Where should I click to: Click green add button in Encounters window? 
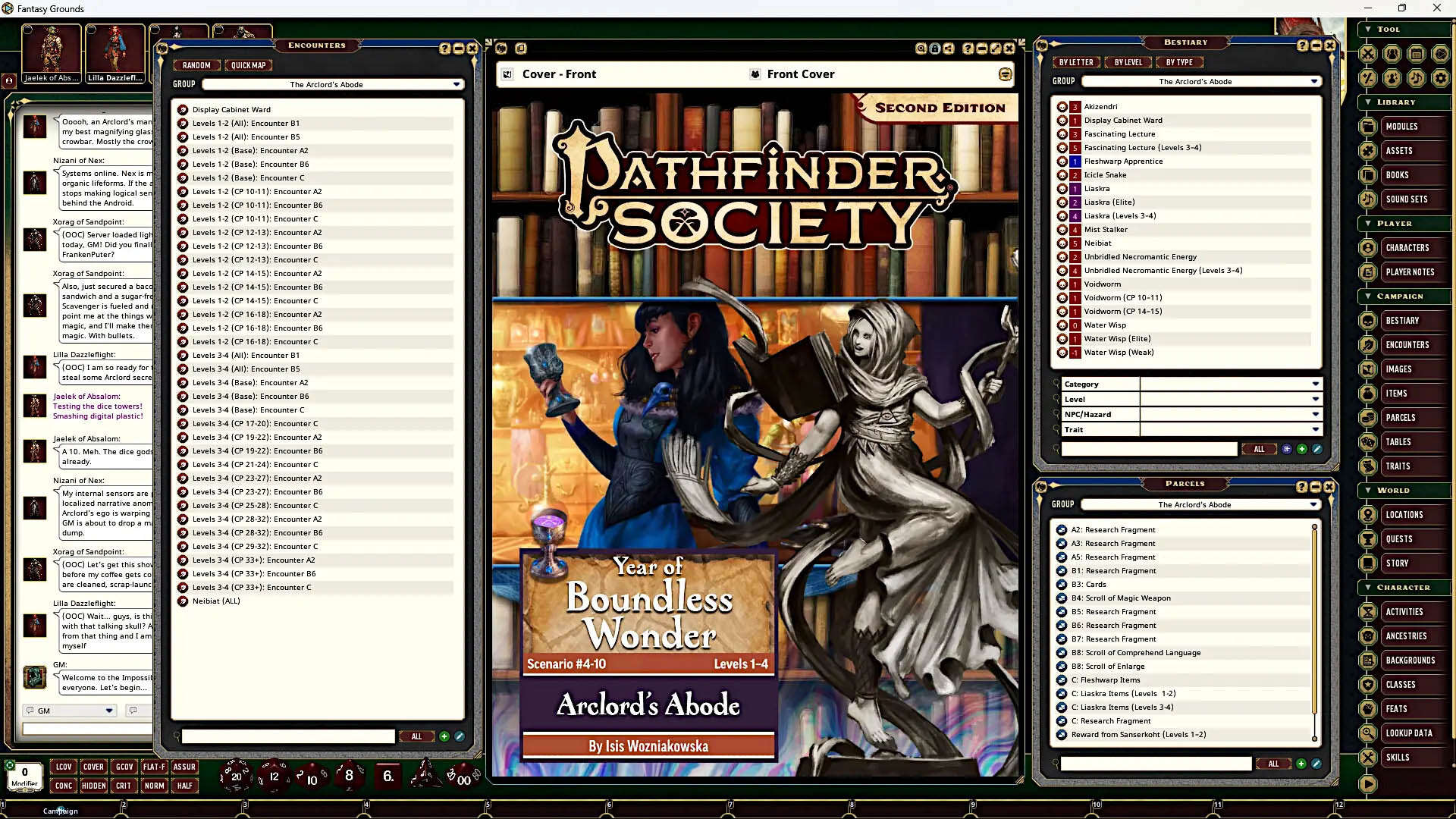coord(444,736)
